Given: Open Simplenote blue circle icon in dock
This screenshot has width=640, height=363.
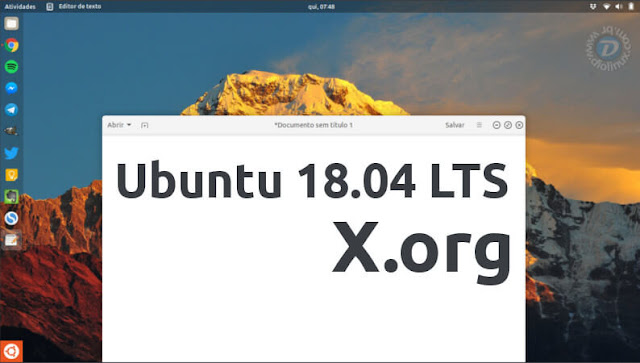Looking at the screenshot, I should click(x=11, y=218).
